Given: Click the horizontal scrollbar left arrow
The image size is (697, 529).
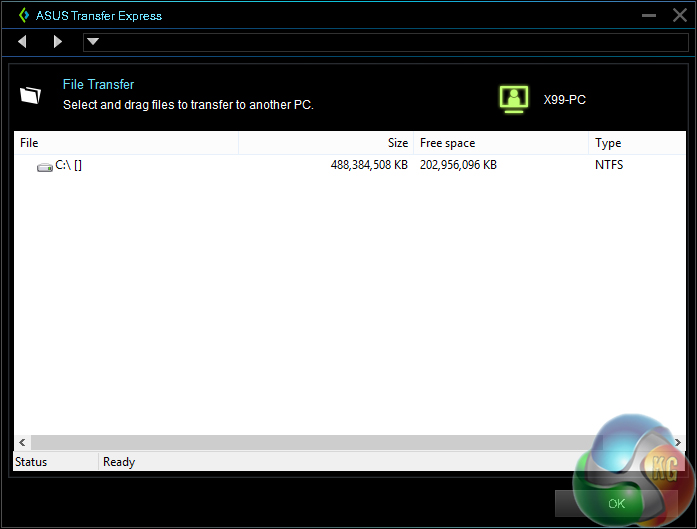Looking at the screenshot, I should click(22, 442).
